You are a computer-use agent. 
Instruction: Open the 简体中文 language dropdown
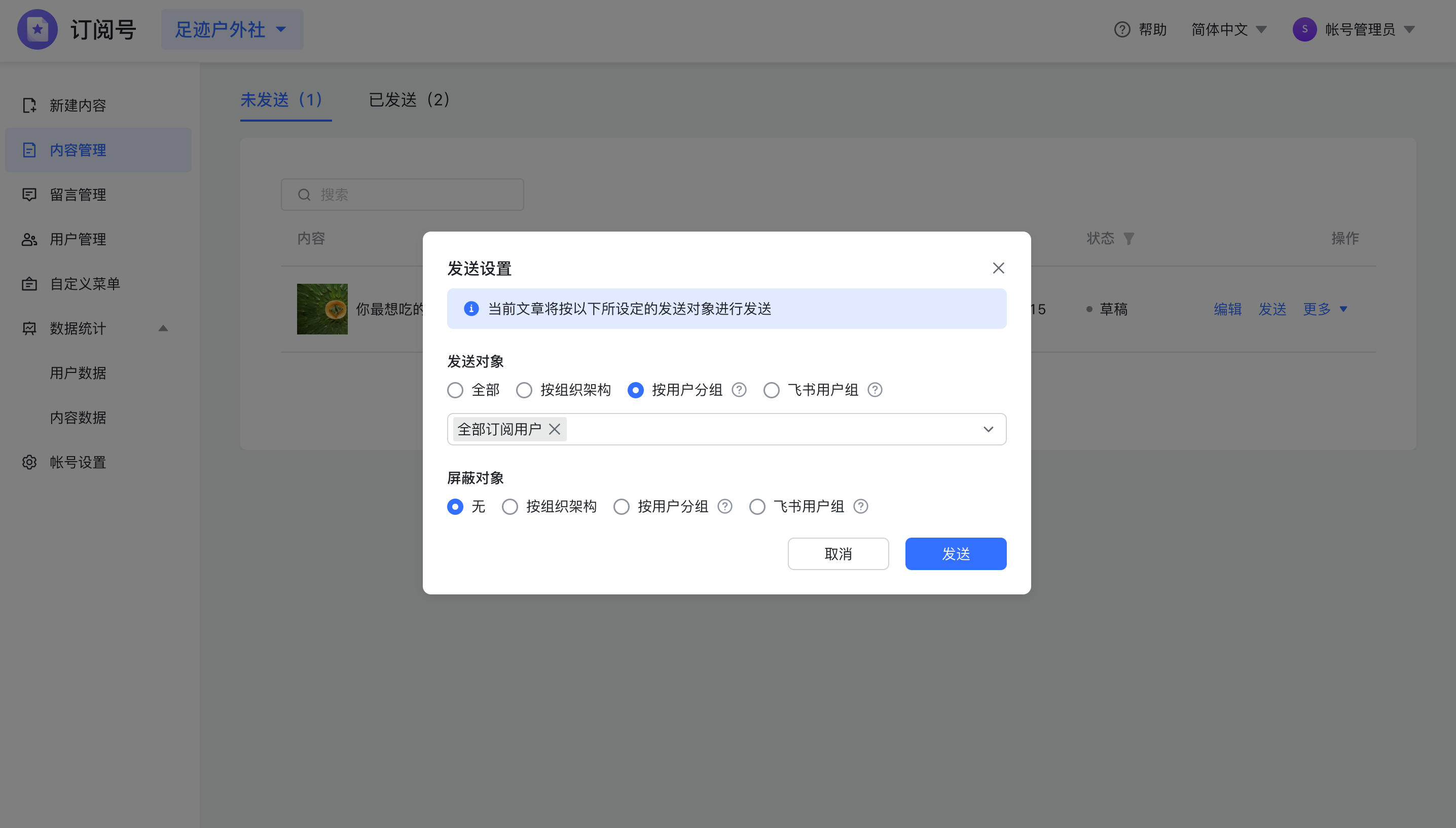click(1228, 29)
